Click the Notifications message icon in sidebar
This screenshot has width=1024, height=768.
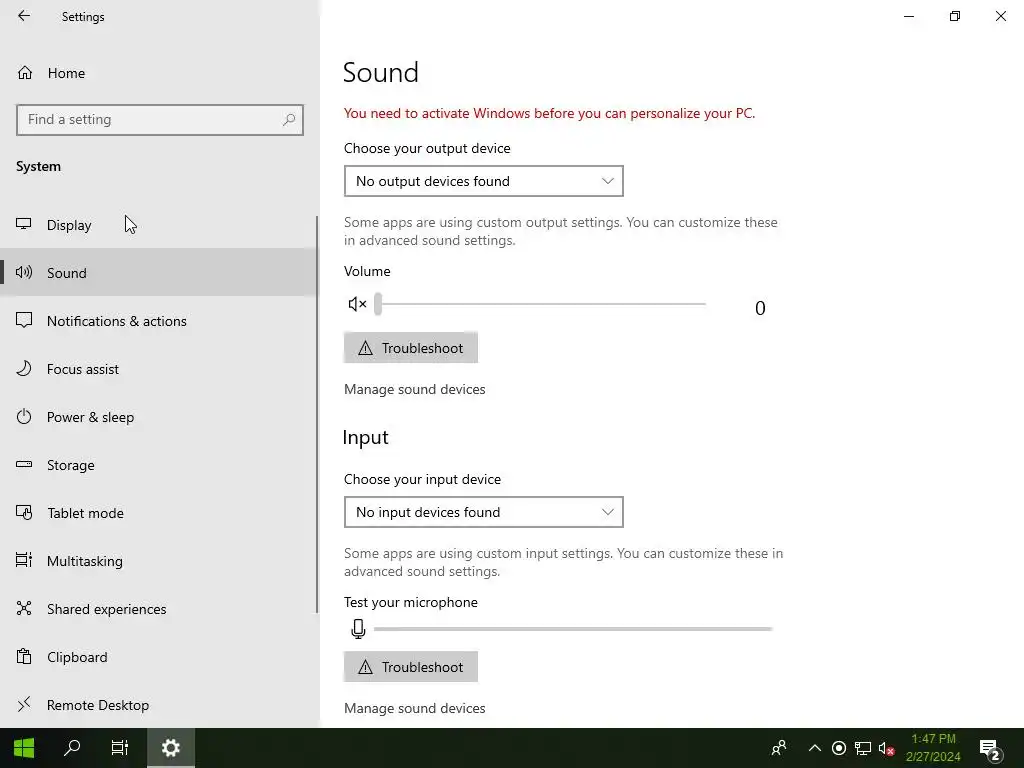tap(24, 320)
